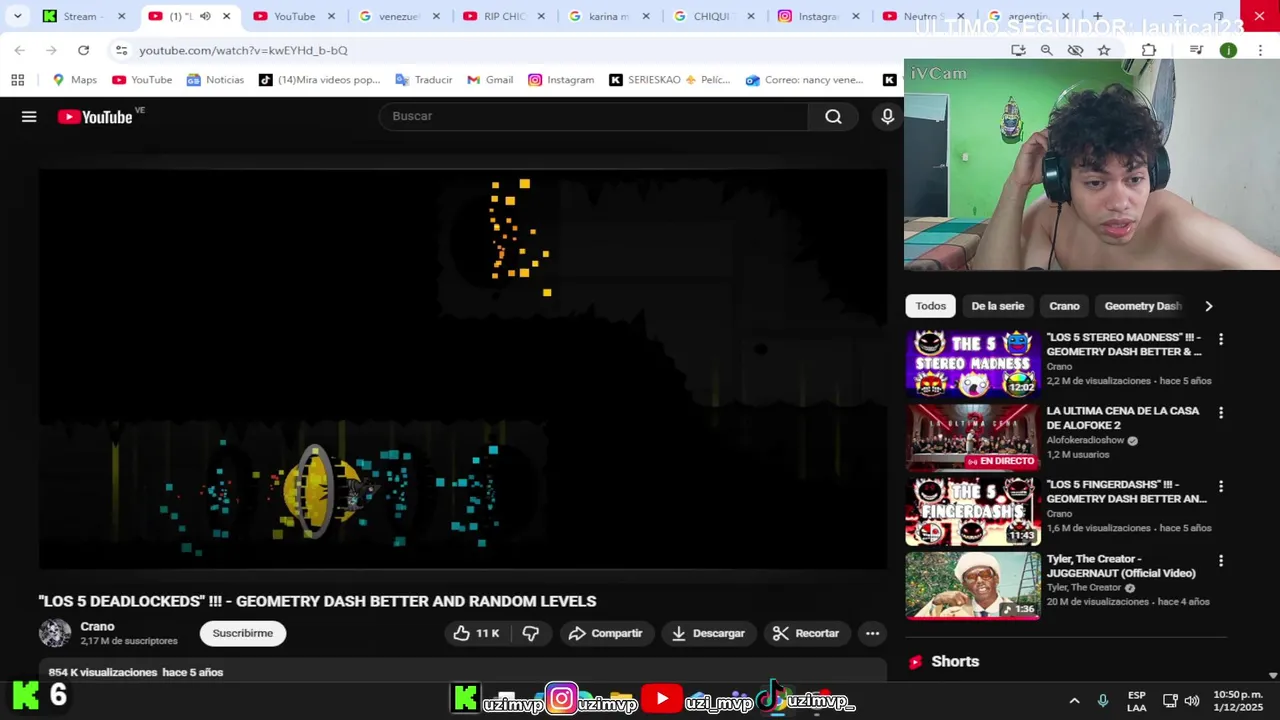
Task: Open options menu for LOS 5 FINGERDASHS video
Action: 1220,486
